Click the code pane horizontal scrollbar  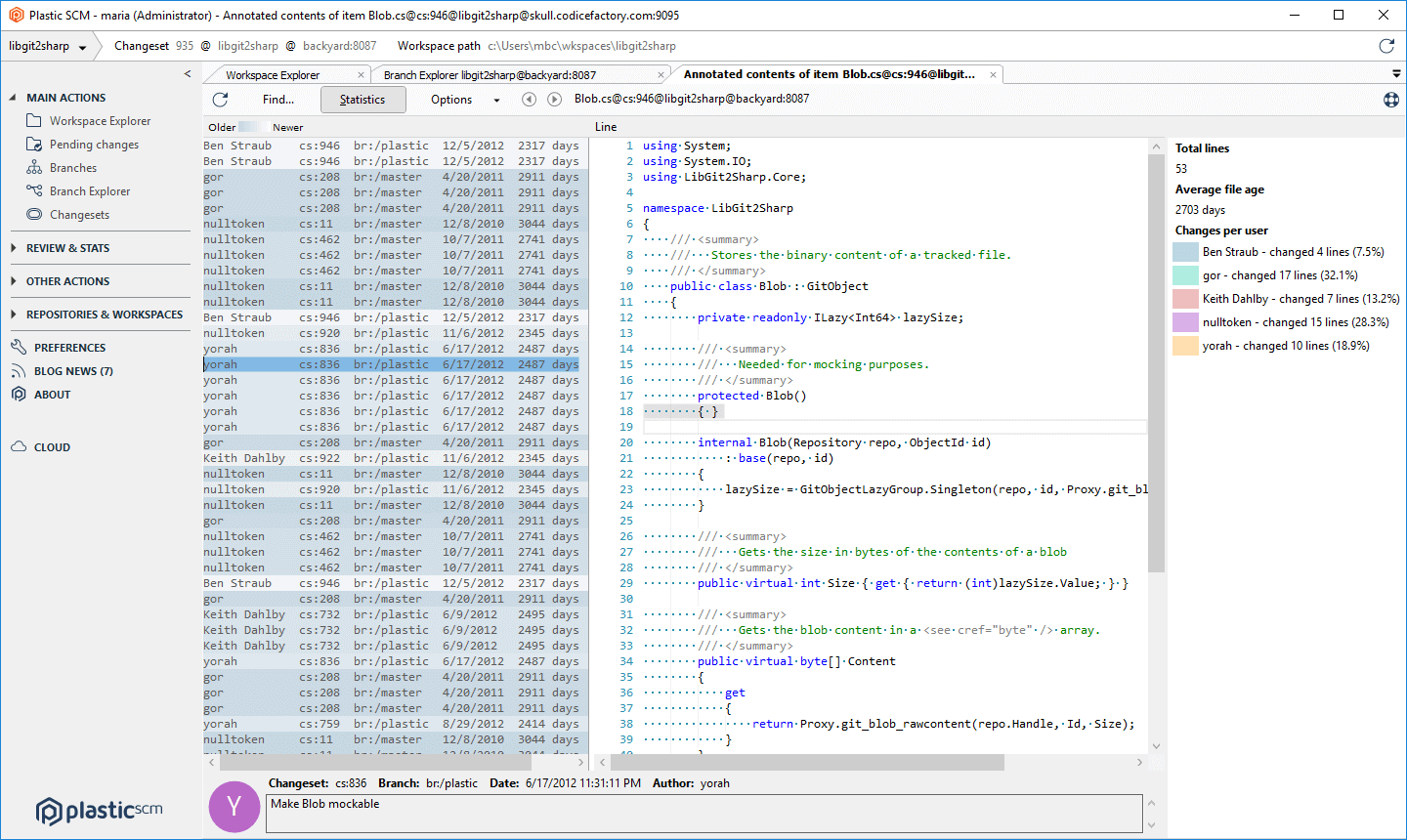(808, 762)
